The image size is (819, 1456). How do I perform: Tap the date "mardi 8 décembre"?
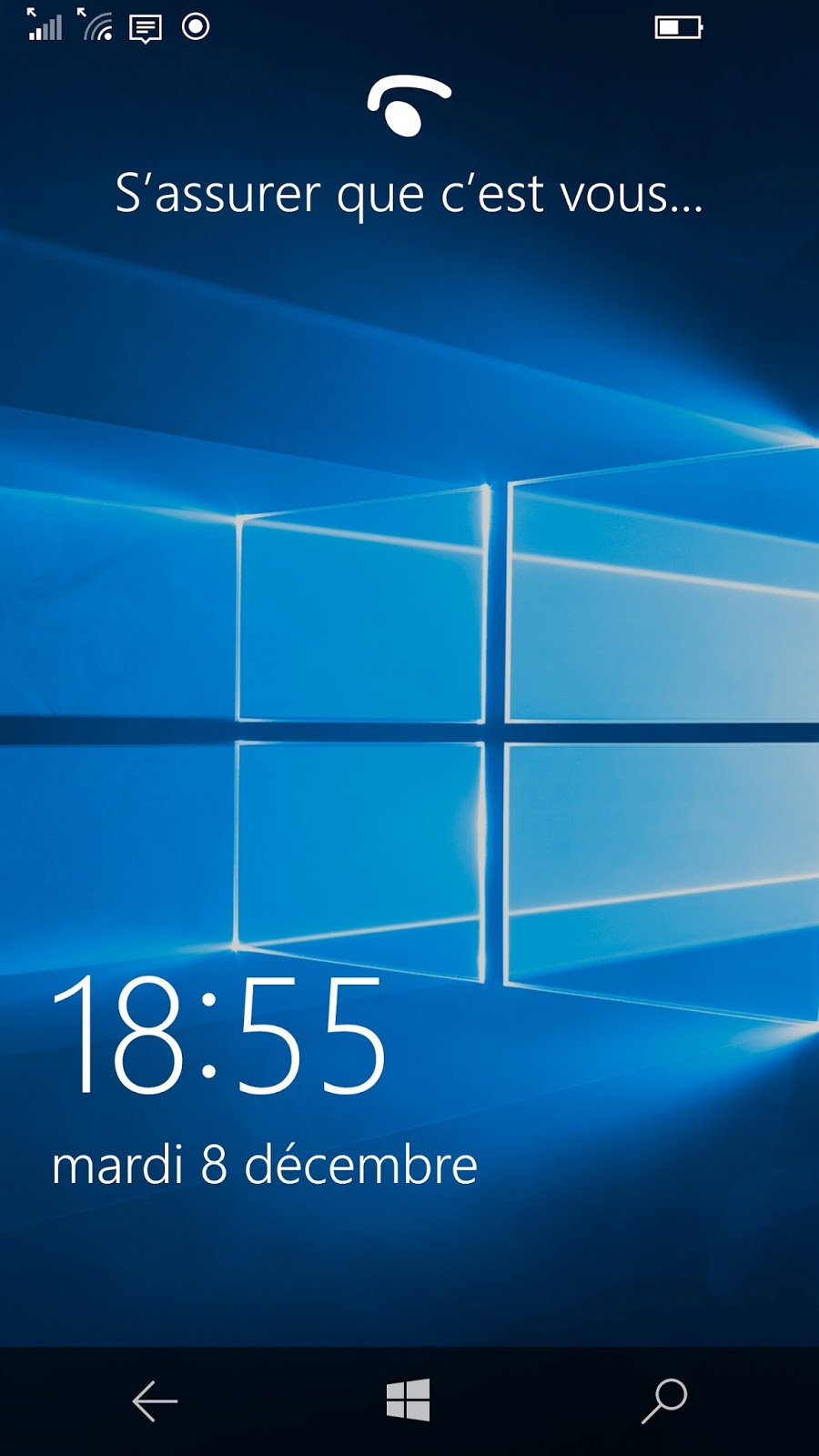coord(265,1165)
